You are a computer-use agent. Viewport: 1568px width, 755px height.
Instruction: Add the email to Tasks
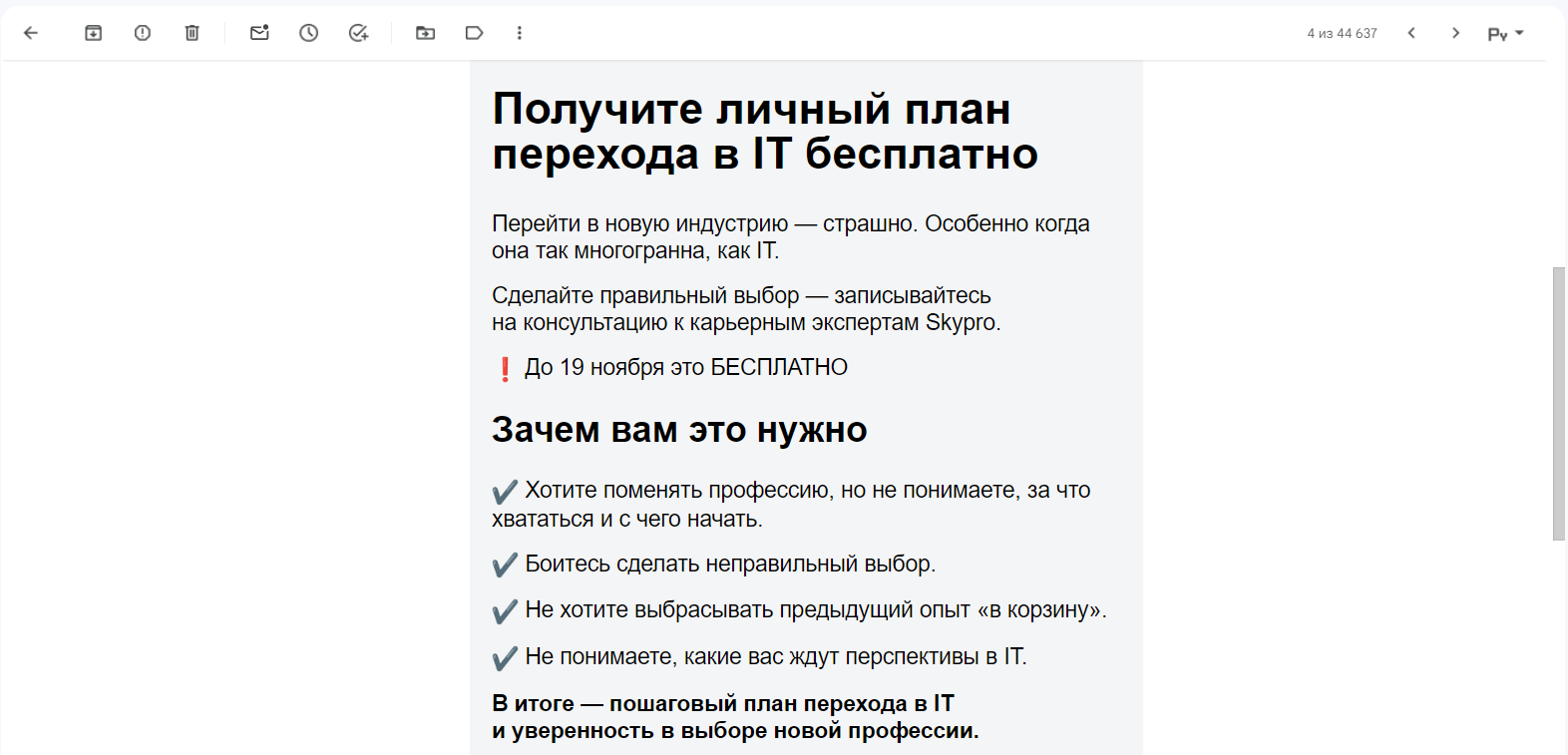click(358, 33)
